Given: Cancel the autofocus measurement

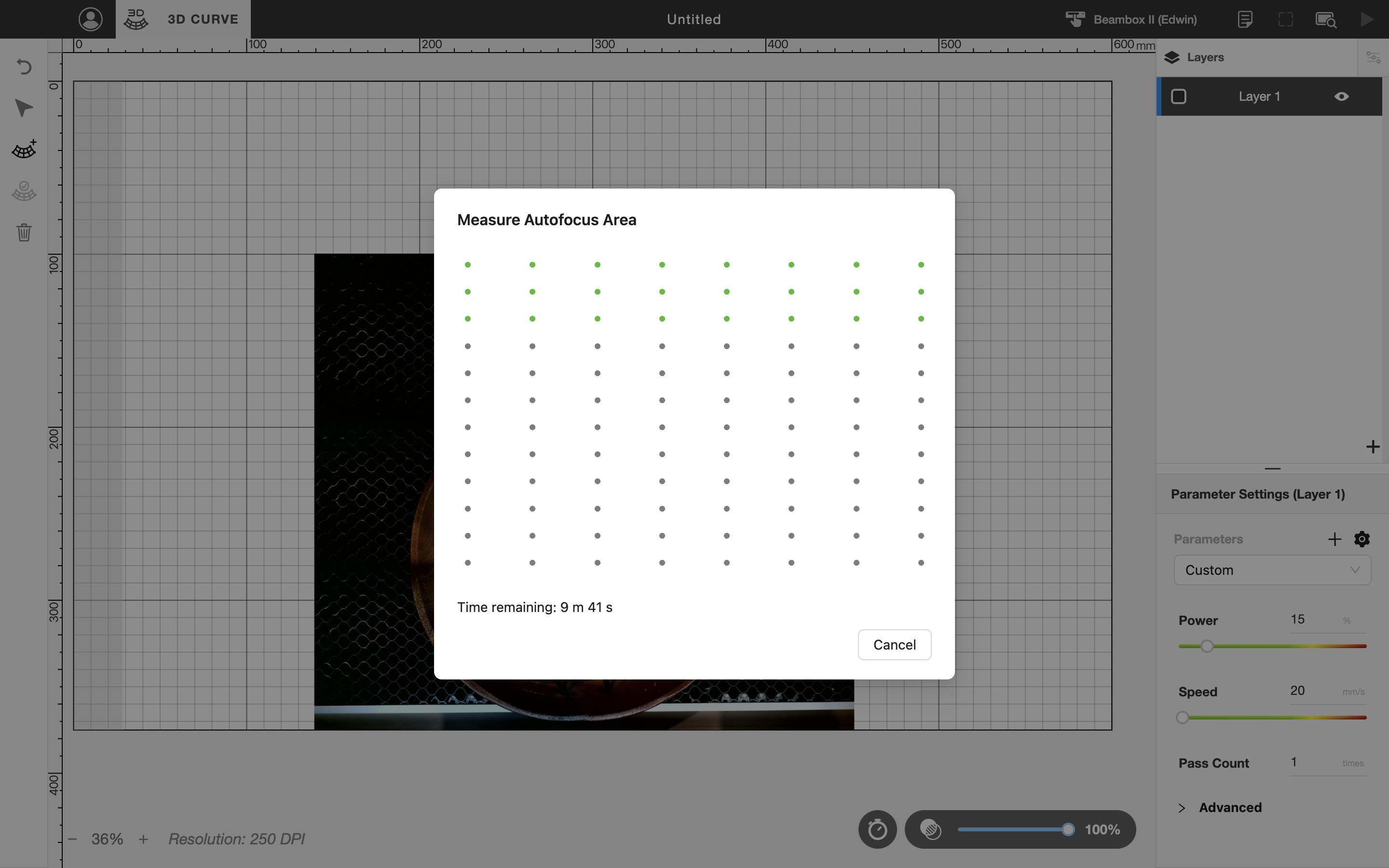Looking at the screenshot, I should (x=894, y=645).
